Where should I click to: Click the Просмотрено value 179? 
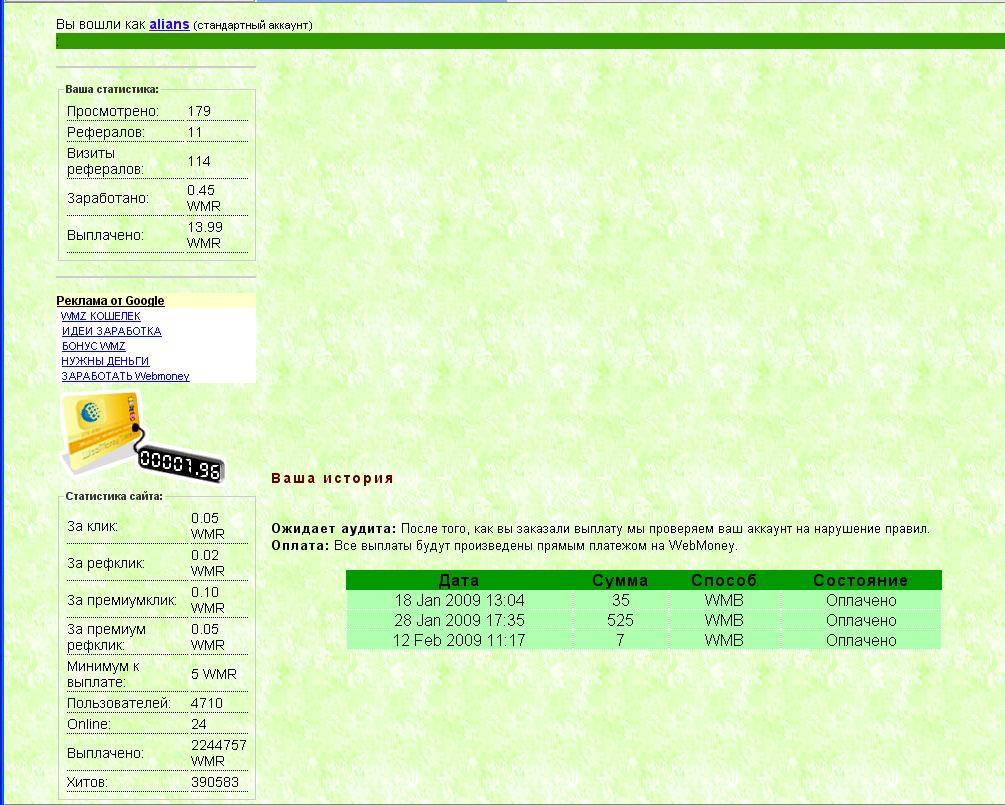(199, 111)
